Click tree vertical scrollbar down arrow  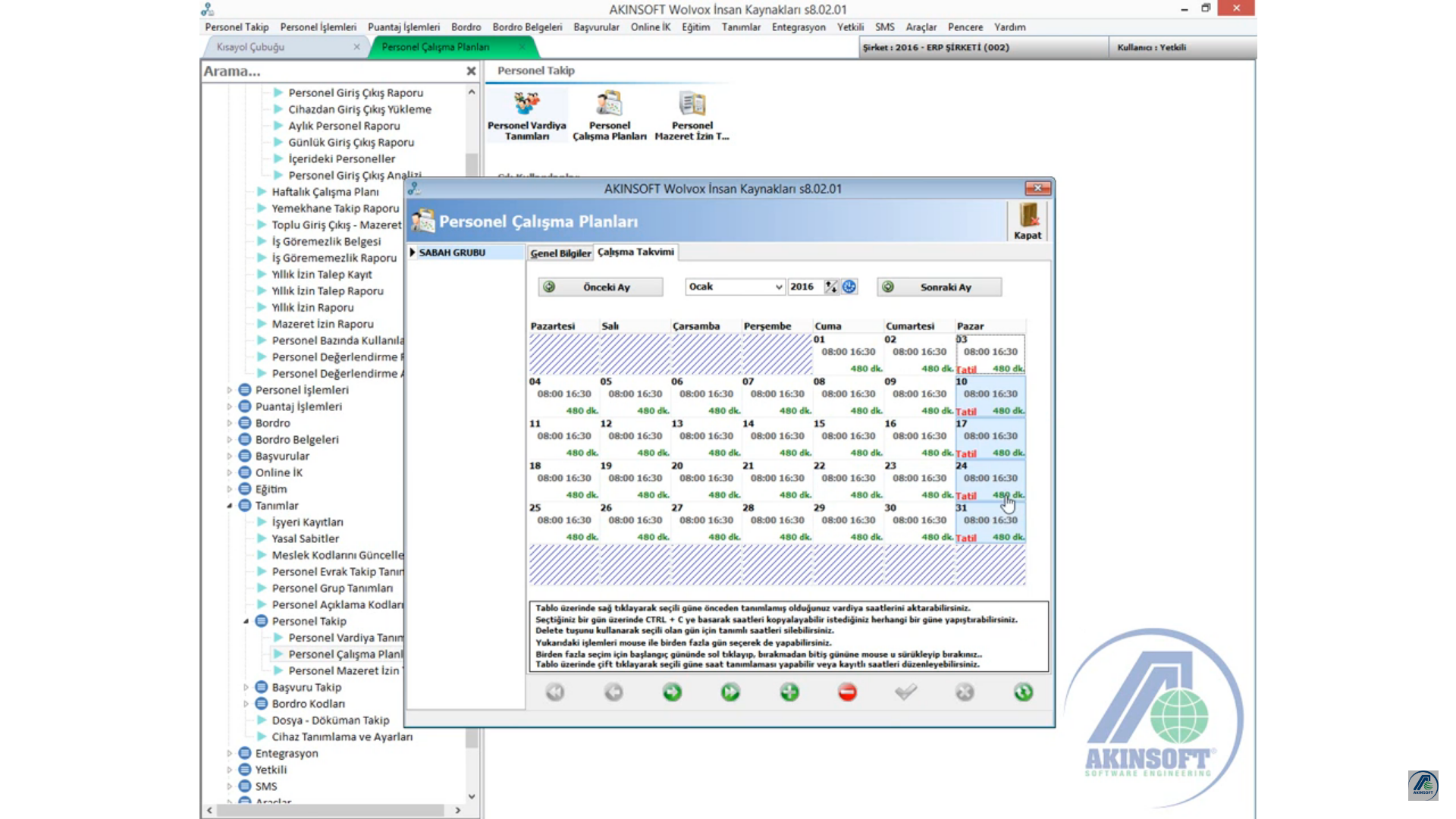pos(472,796)
